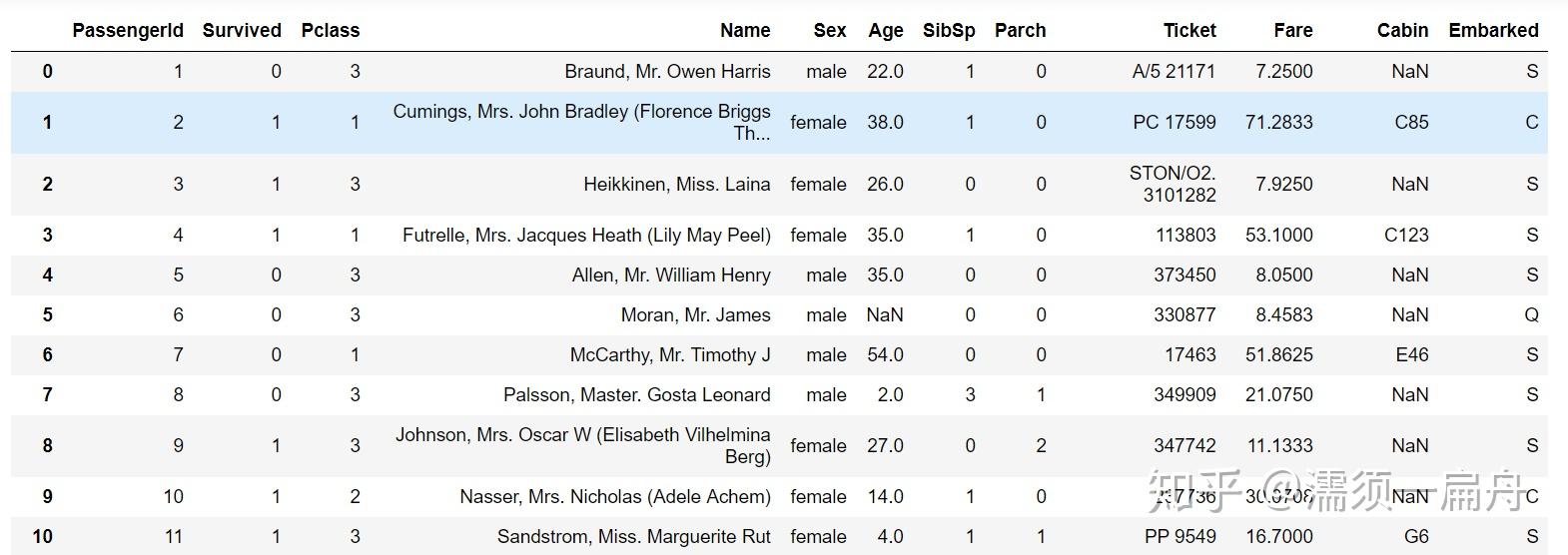
Task: Click the PassengerId column header
Action: click(128, 30)
